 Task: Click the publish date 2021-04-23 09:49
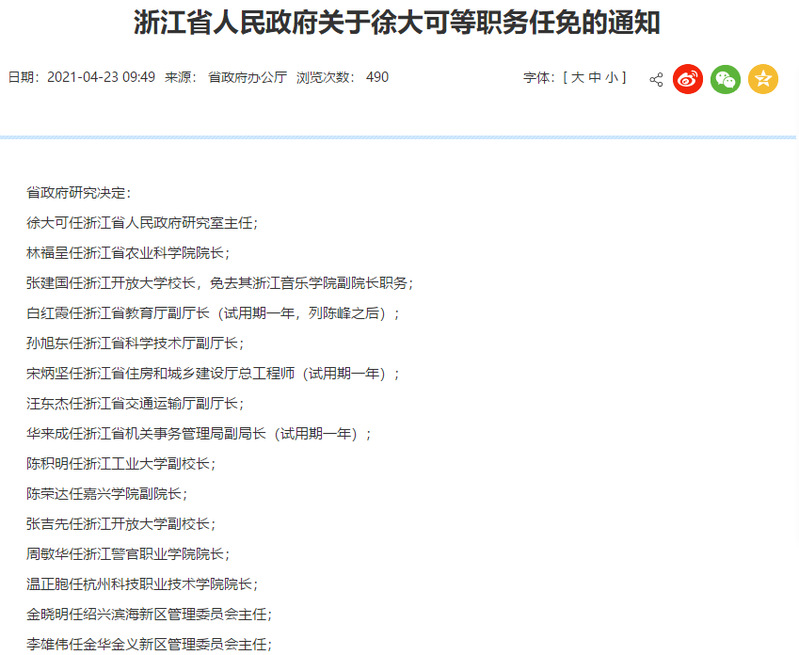100,77
